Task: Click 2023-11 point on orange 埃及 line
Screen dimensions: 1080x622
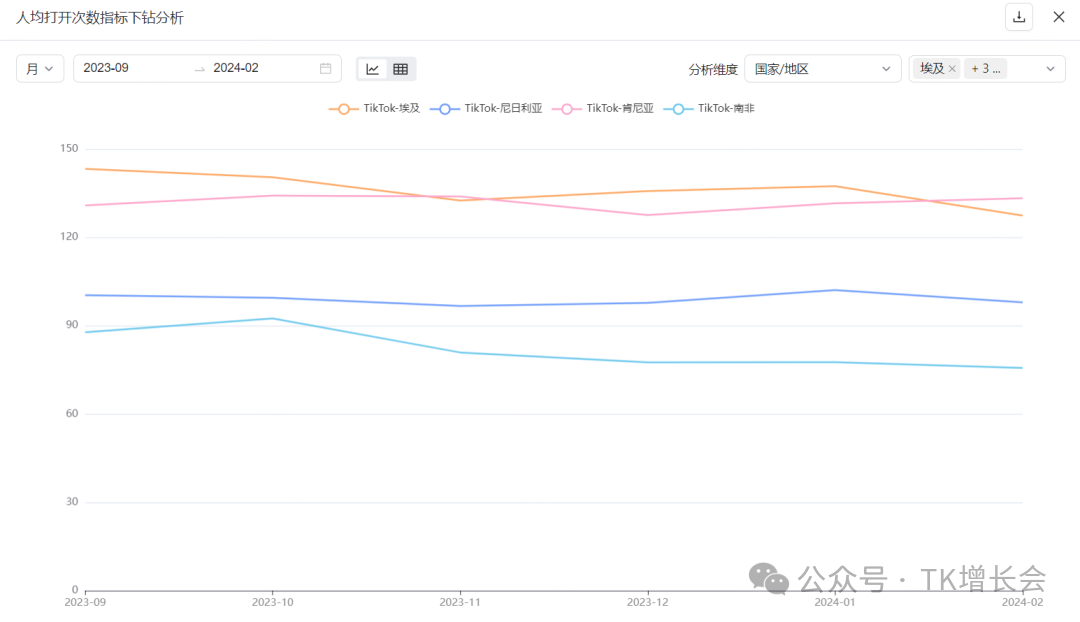Action: (x=460, y=201)
